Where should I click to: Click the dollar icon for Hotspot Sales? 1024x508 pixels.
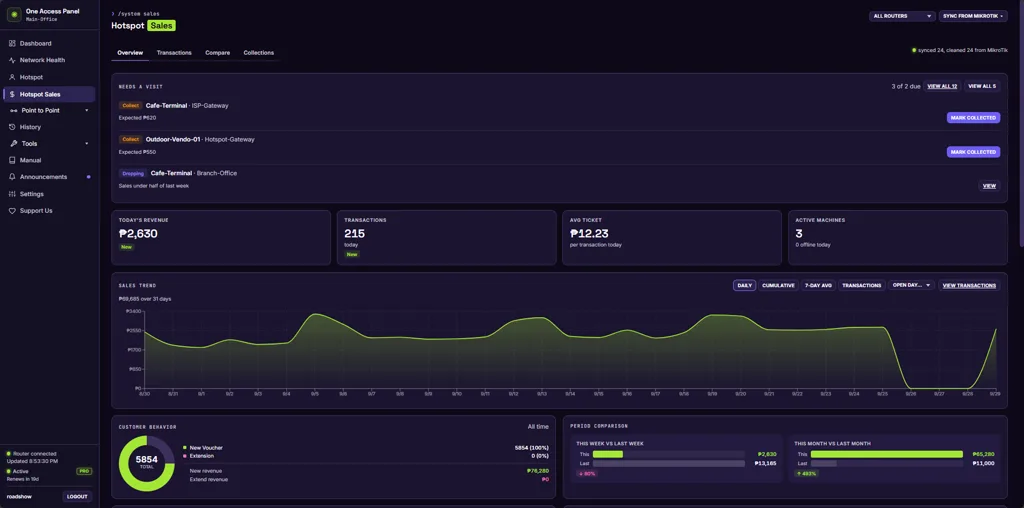pos(12,95)
